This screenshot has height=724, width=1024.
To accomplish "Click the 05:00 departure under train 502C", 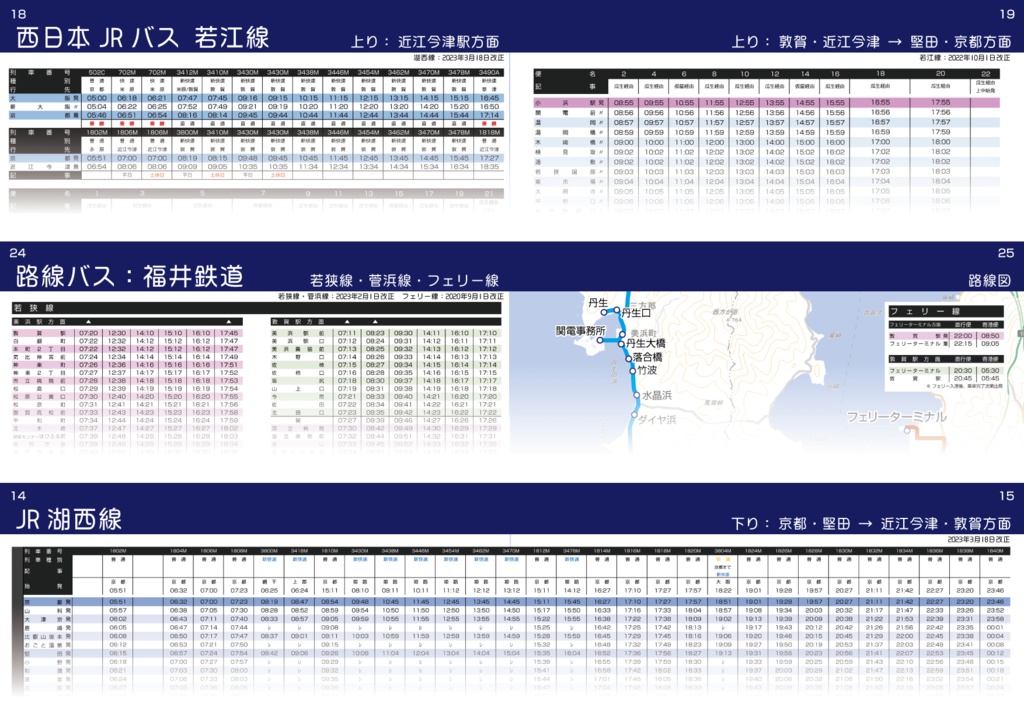I will [97, 98].
